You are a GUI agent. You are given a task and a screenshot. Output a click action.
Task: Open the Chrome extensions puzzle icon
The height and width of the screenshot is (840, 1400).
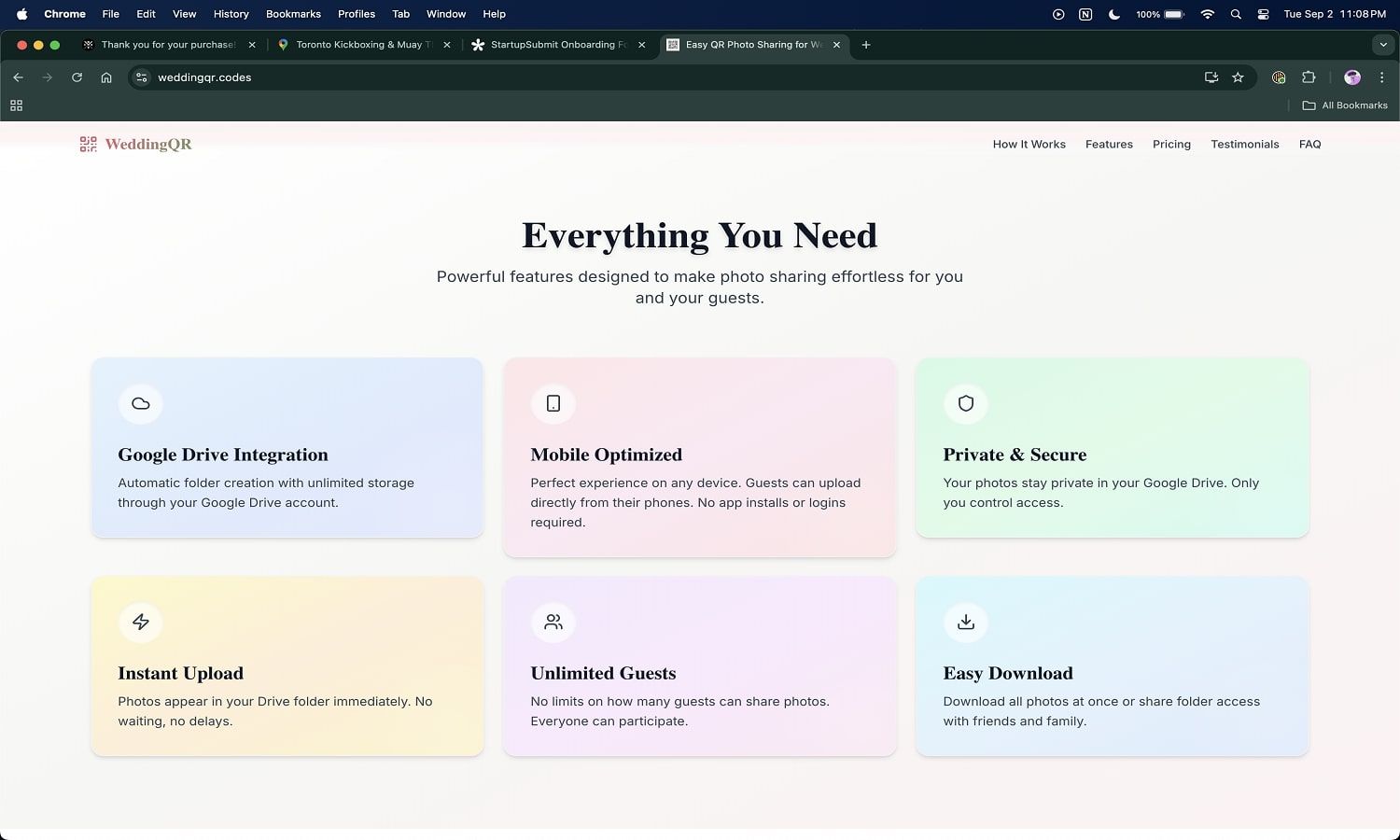tap(1309, 77)
